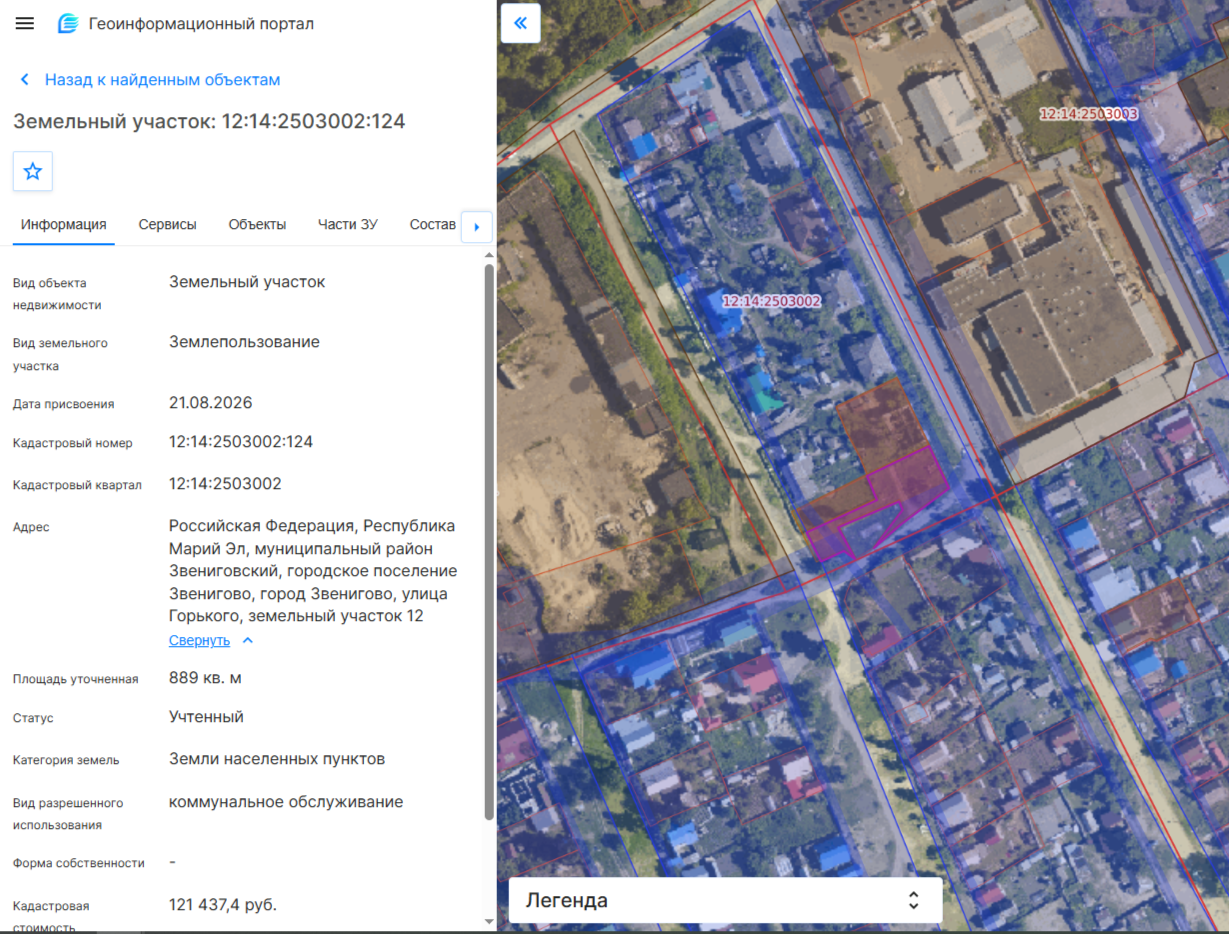The width and height of the screenshot is (1229, 934).
Task: Click the Геоинформационный портал title
Action: (x=201, y=23)
